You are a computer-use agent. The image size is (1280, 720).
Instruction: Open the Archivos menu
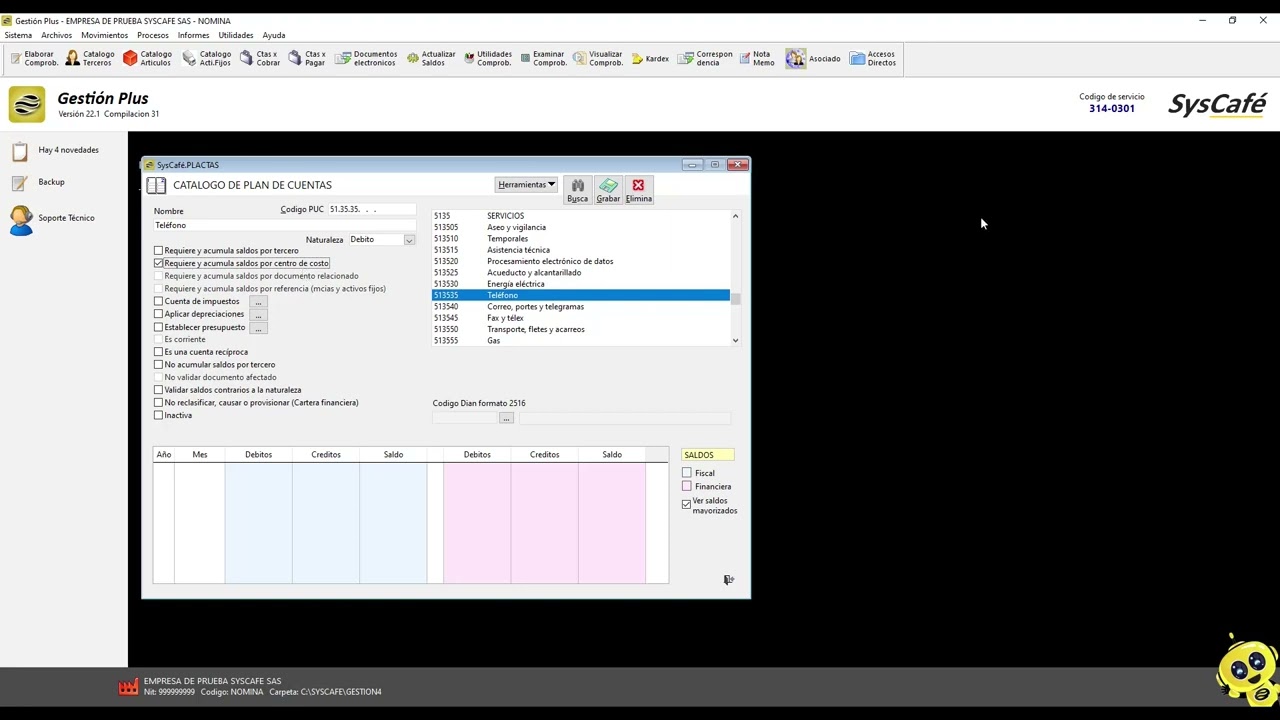coord(57,35)
